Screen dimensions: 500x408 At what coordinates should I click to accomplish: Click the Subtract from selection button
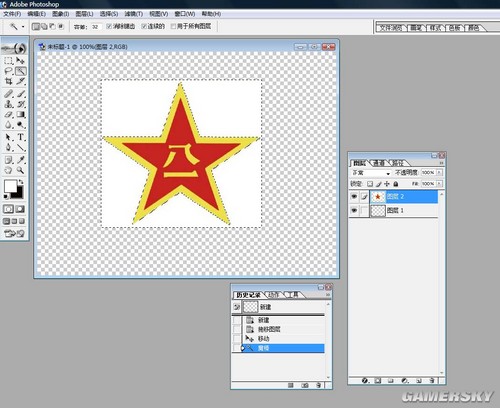coord(52,26)
